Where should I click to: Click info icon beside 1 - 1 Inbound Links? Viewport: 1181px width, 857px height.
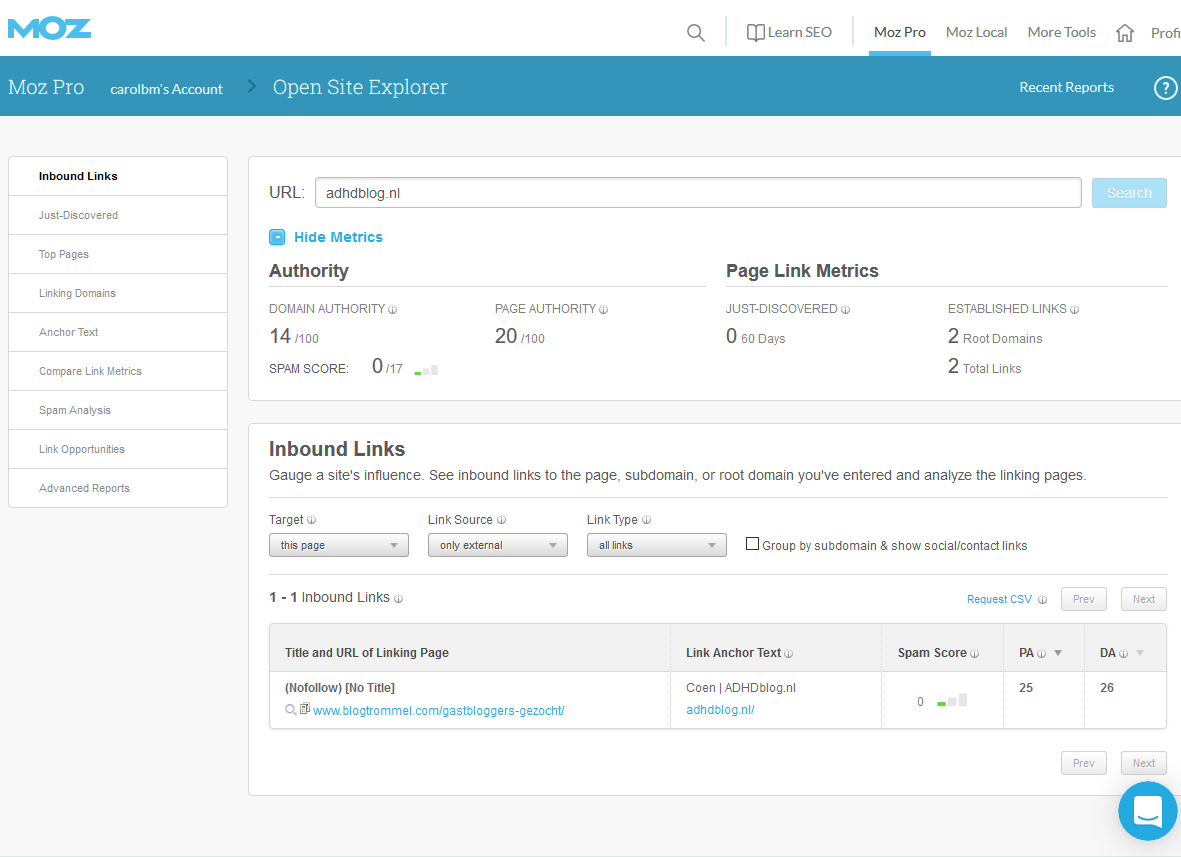[x=398, y=599]
